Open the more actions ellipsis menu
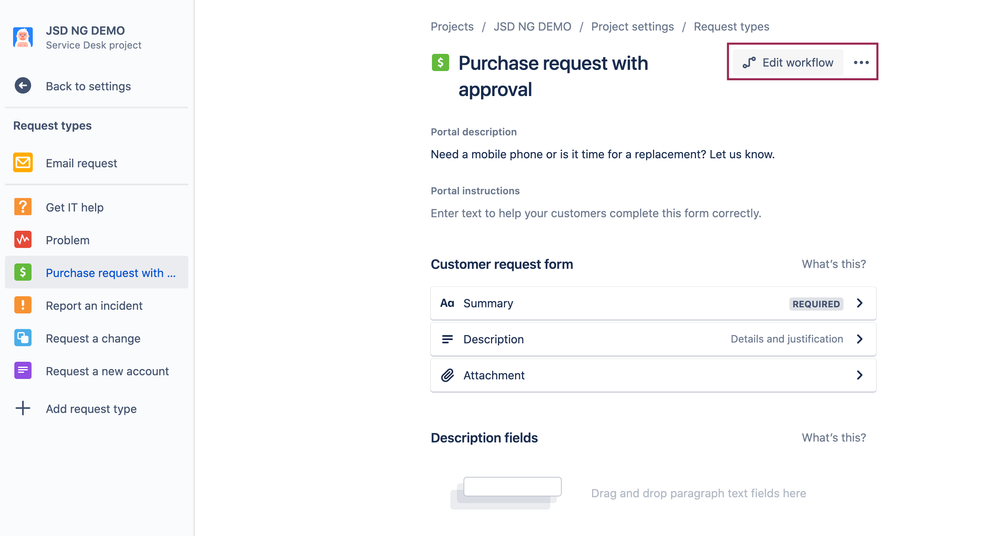This screenshot has width=999, height=536. (861, 62)
